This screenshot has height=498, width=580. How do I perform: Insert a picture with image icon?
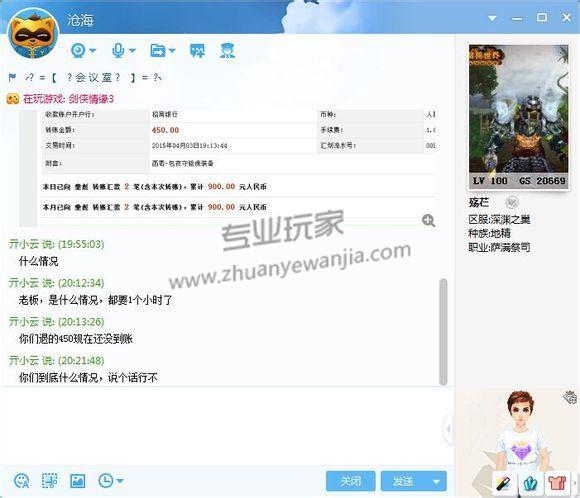coord(78,481)
